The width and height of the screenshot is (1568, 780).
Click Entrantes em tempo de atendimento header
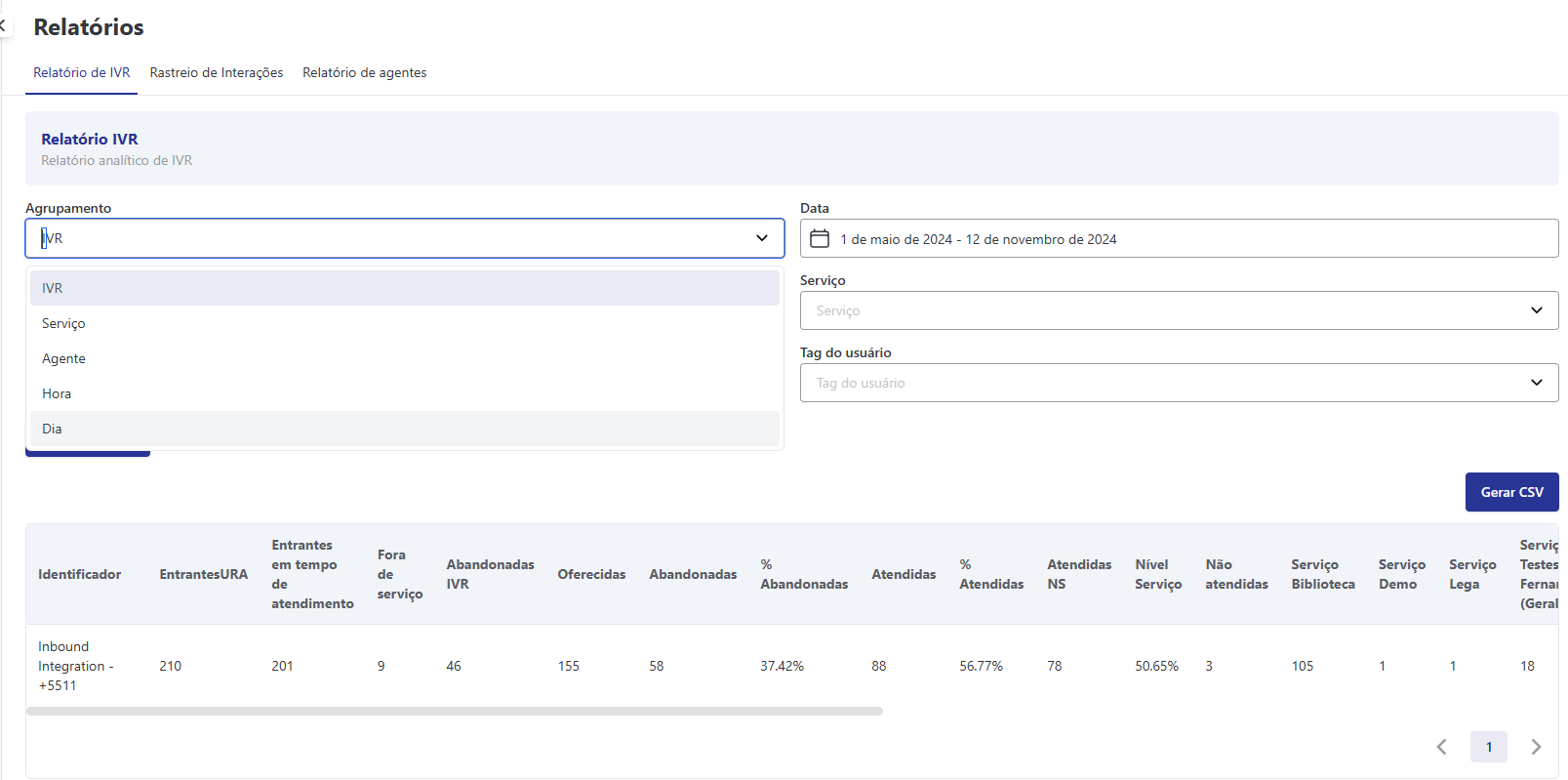(x=312, y=574)
